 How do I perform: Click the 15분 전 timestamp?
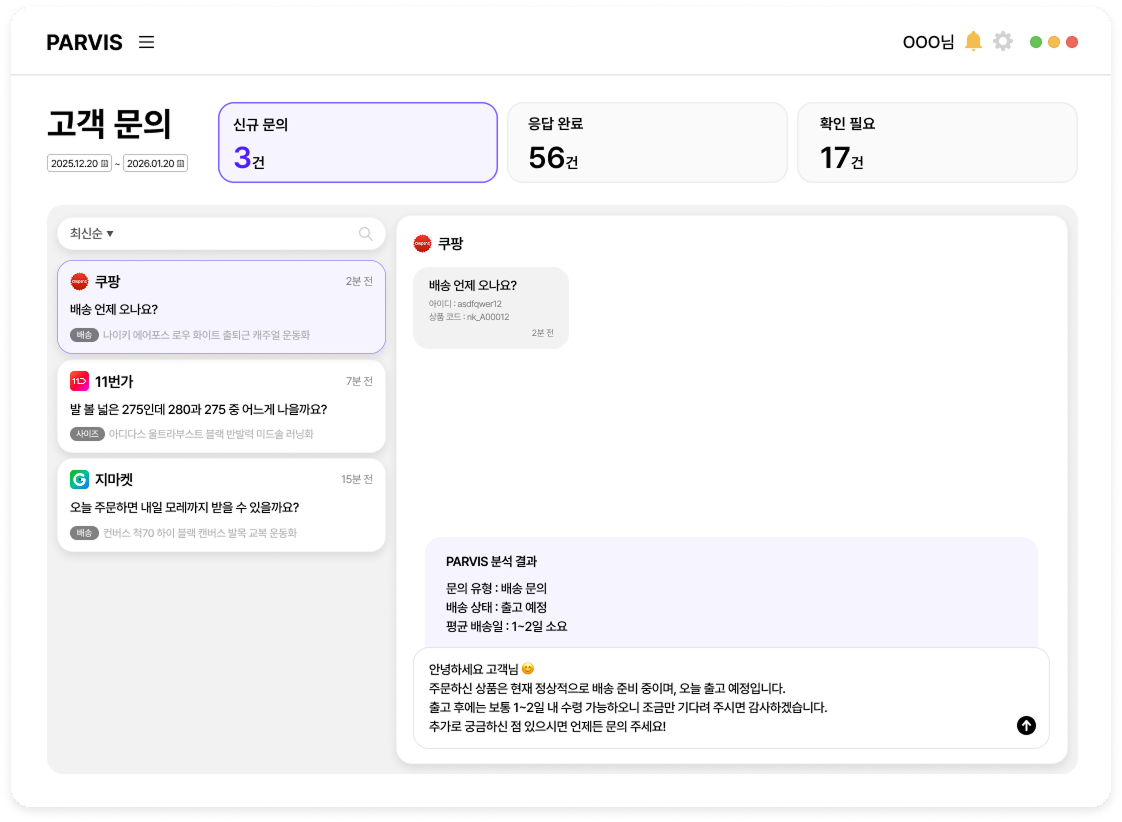[x=357, y=479]
